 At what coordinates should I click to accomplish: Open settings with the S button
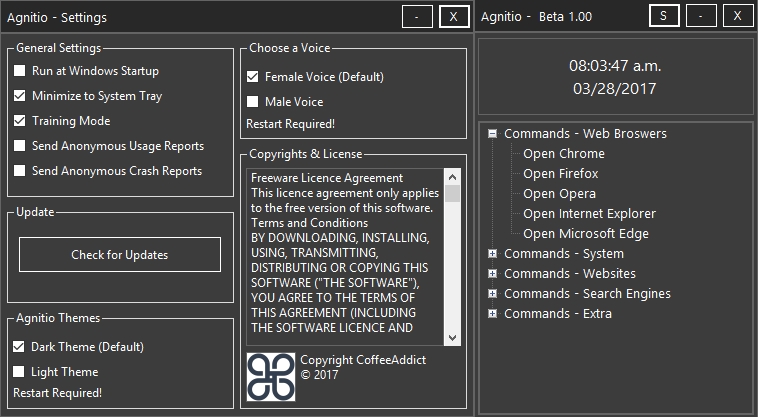[x=664, y=16]
